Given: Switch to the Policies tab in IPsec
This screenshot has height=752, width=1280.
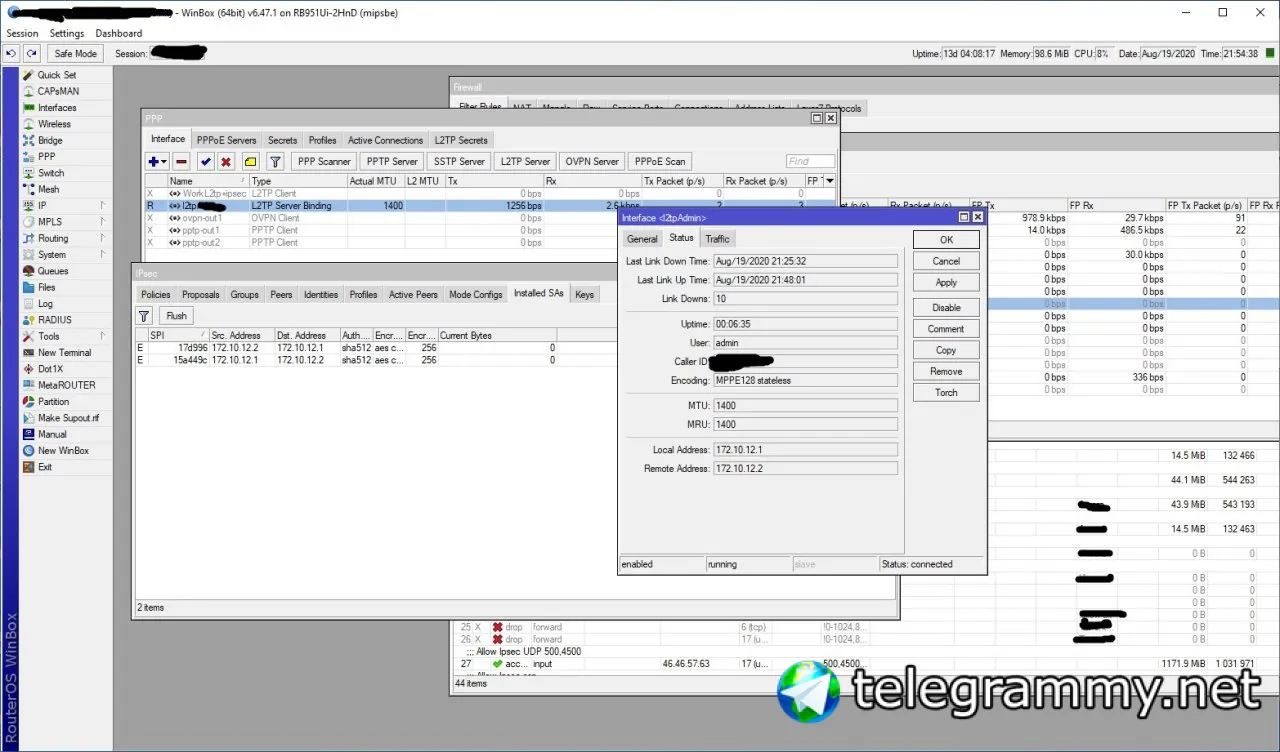Looking at the screenshot, I should 156,294.
